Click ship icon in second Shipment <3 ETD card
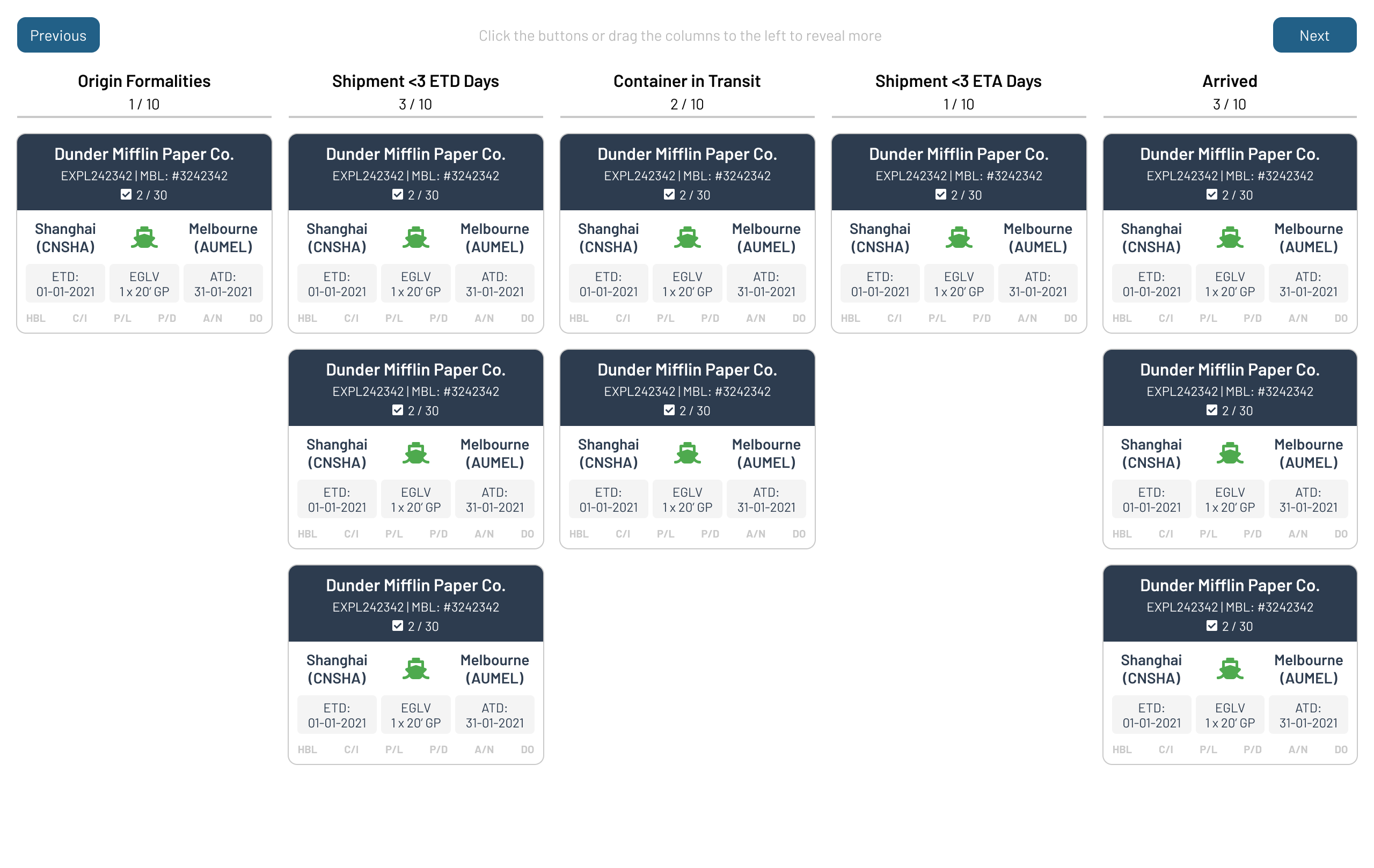Viewport: 1374px width, 868px height. point(416,453)
